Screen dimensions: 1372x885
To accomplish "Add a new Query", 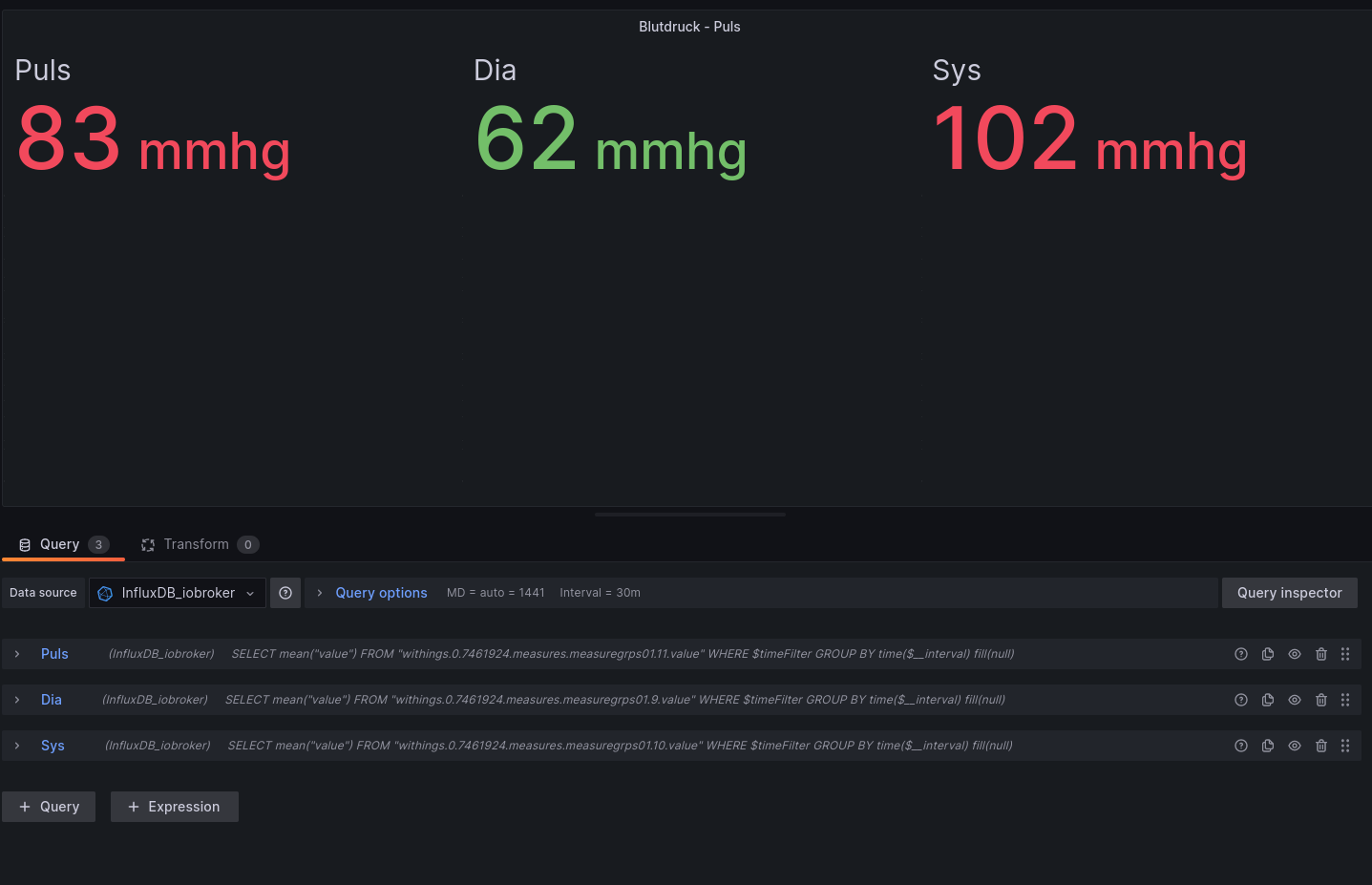I will [x=49, y=807].
